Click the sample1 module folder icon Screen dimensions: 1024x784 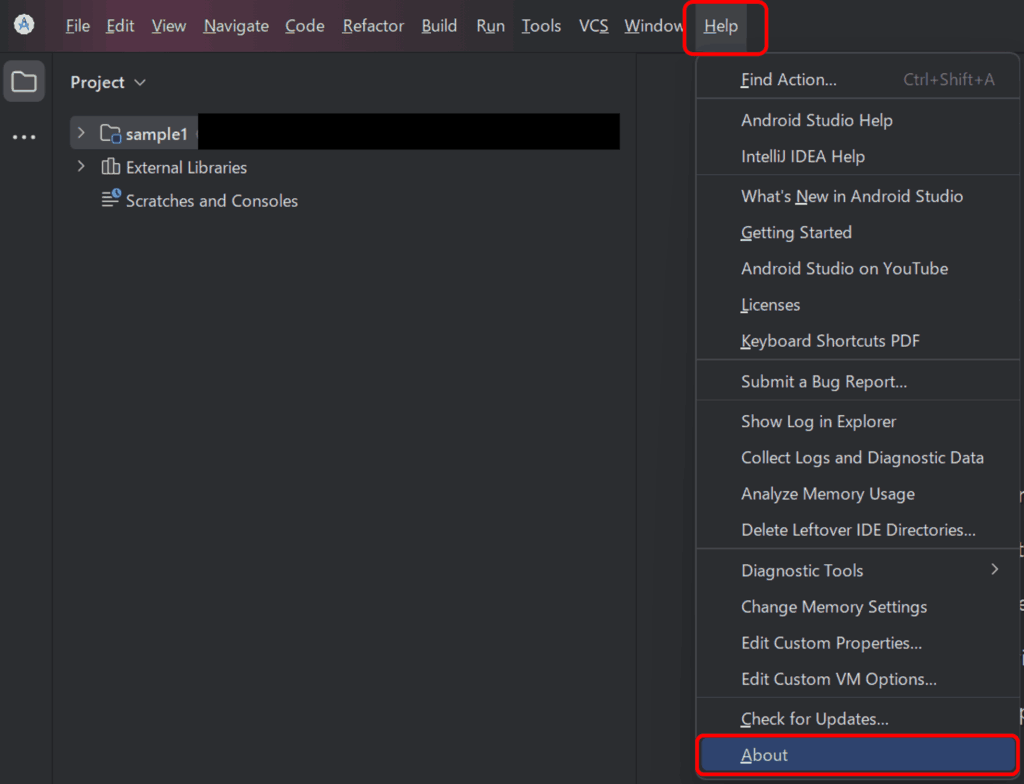[x=110, y=133]
